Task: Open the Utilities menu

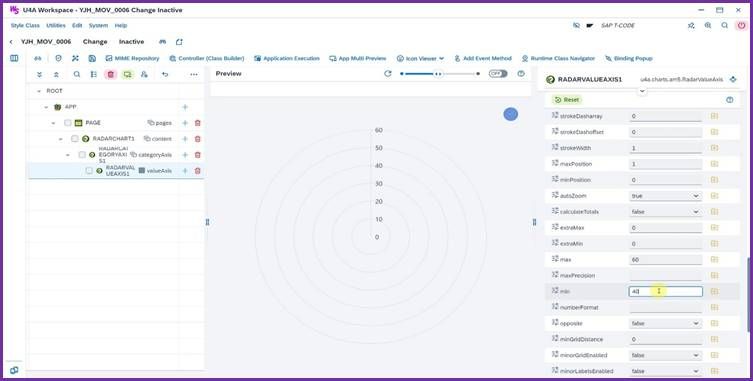Action: [x=56, y=25]
